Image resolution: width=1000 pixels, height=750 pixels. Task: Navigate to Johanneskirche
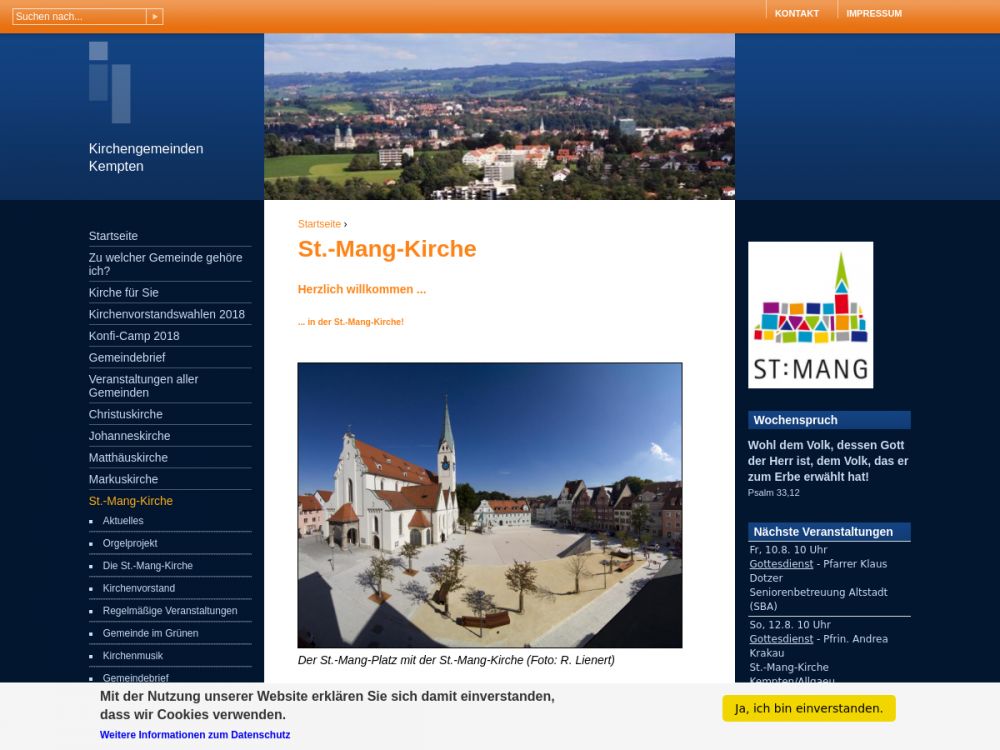point(129,436)
